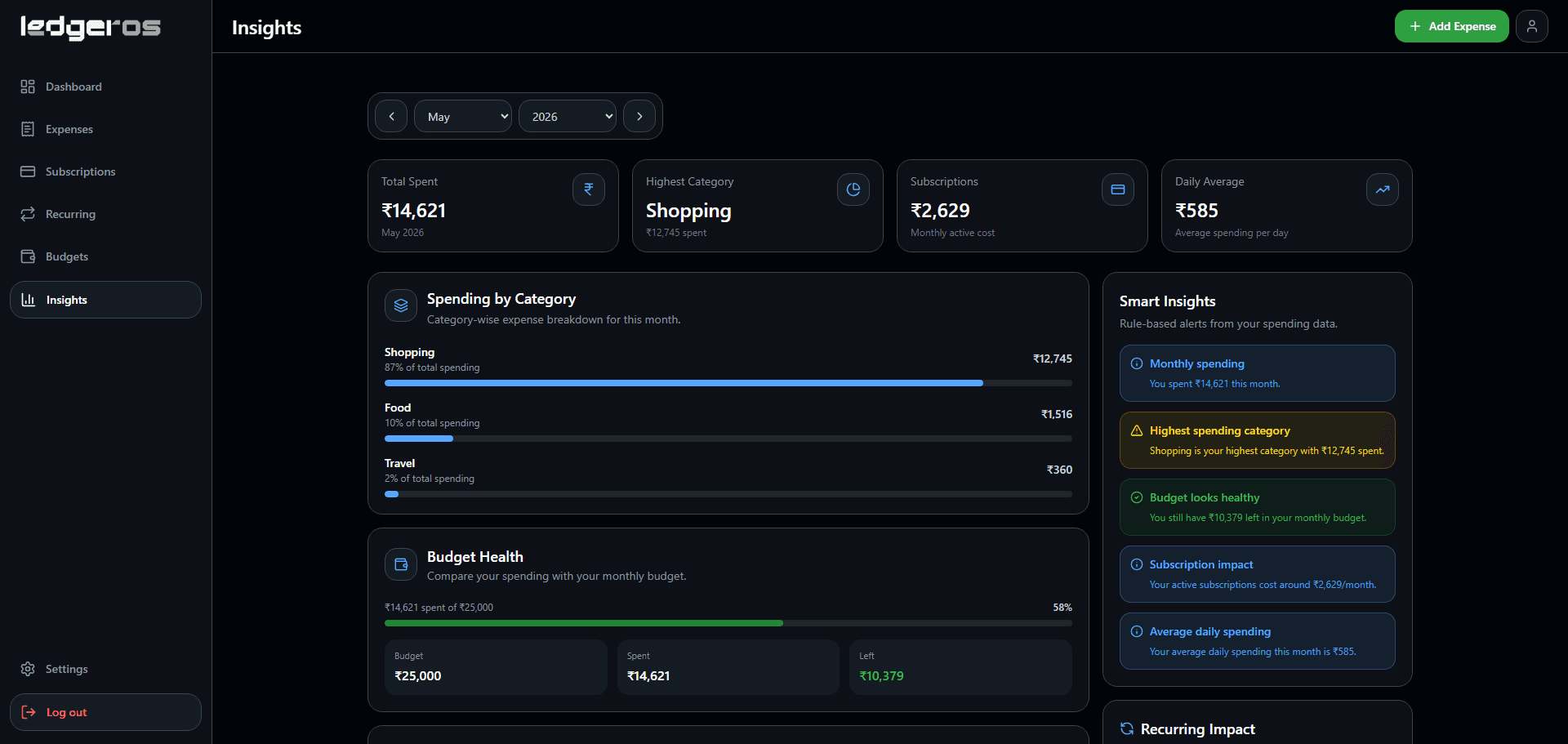This screenshot has width=1568, height=744.
Task: Open the Subscriptions section
Action: [105, 172]
